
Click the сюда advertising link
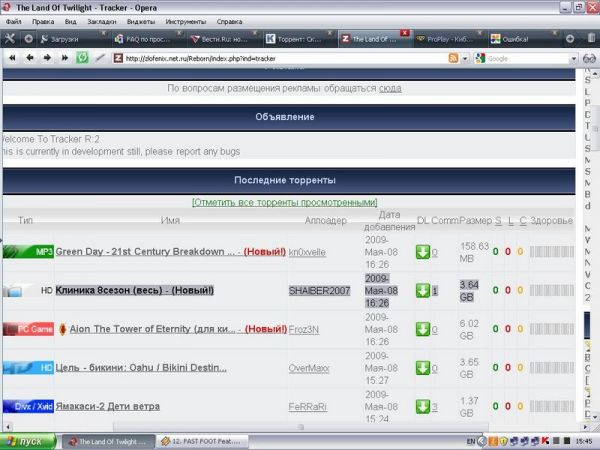point(390,88)
